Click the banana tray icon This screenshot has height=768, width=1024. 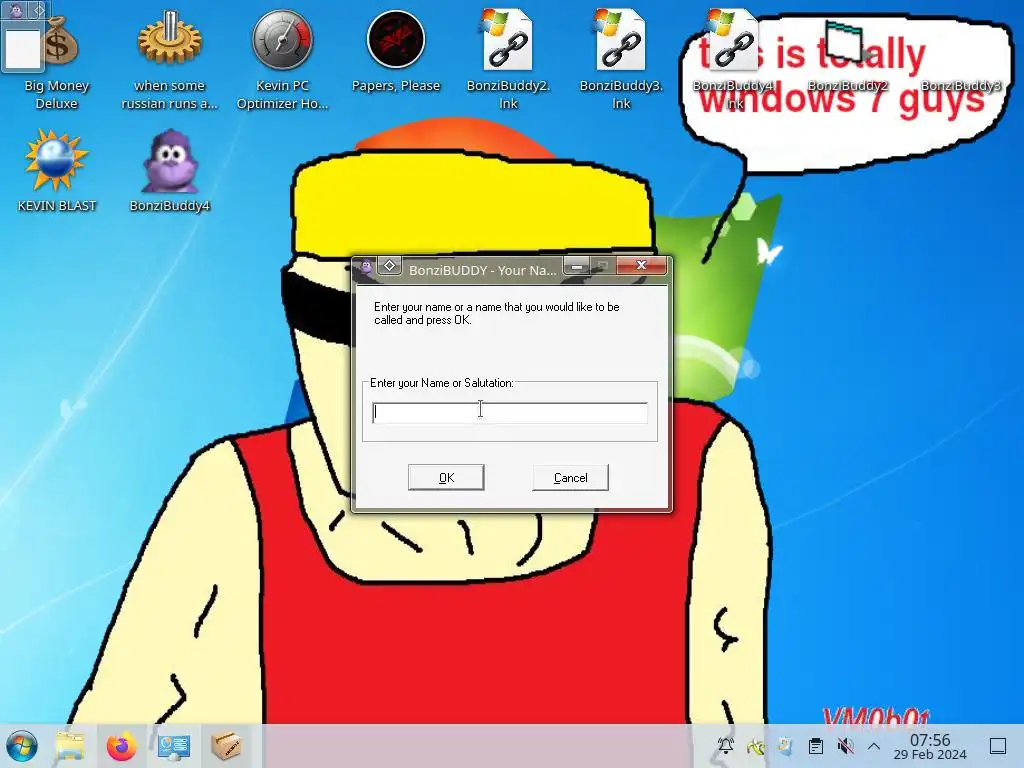coord(756,746)
